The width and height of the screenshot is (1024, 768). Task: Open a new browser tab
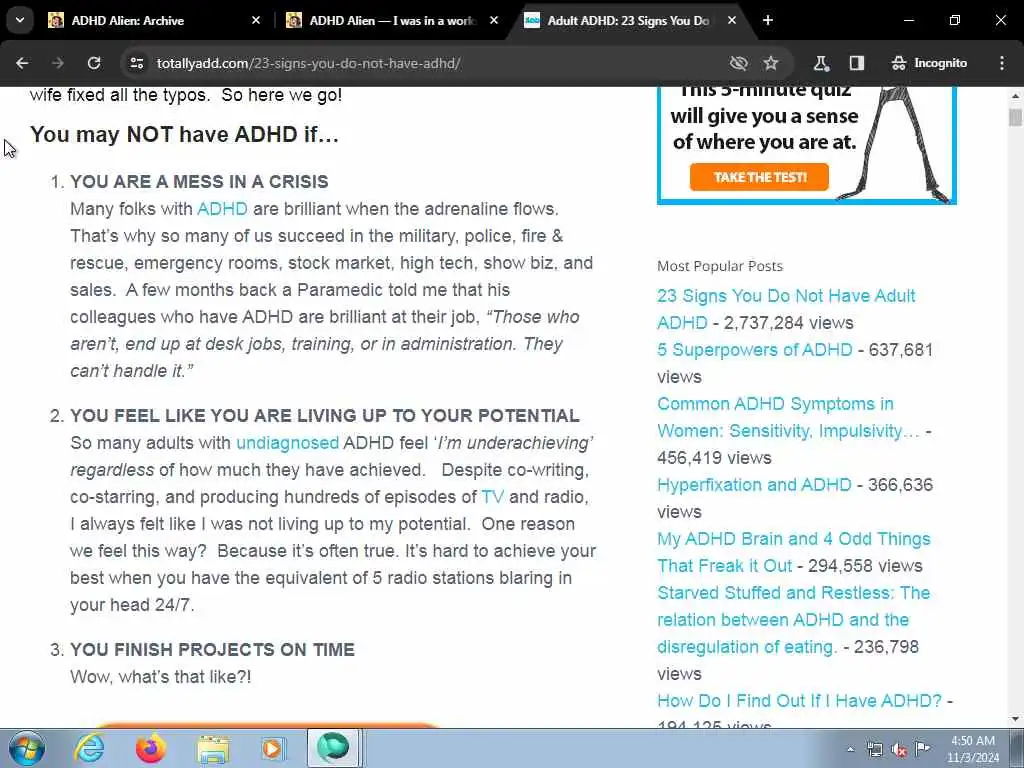click(x=768, y=20)
